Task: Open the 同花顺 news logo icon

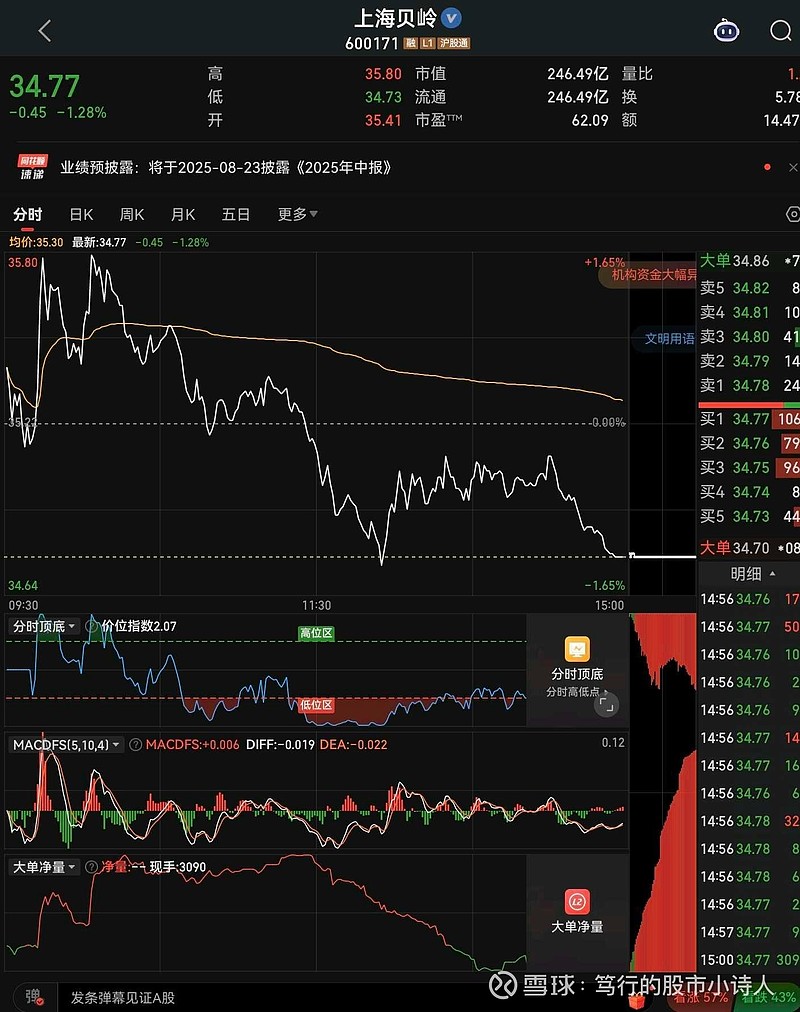Action: tap(32, 167)
